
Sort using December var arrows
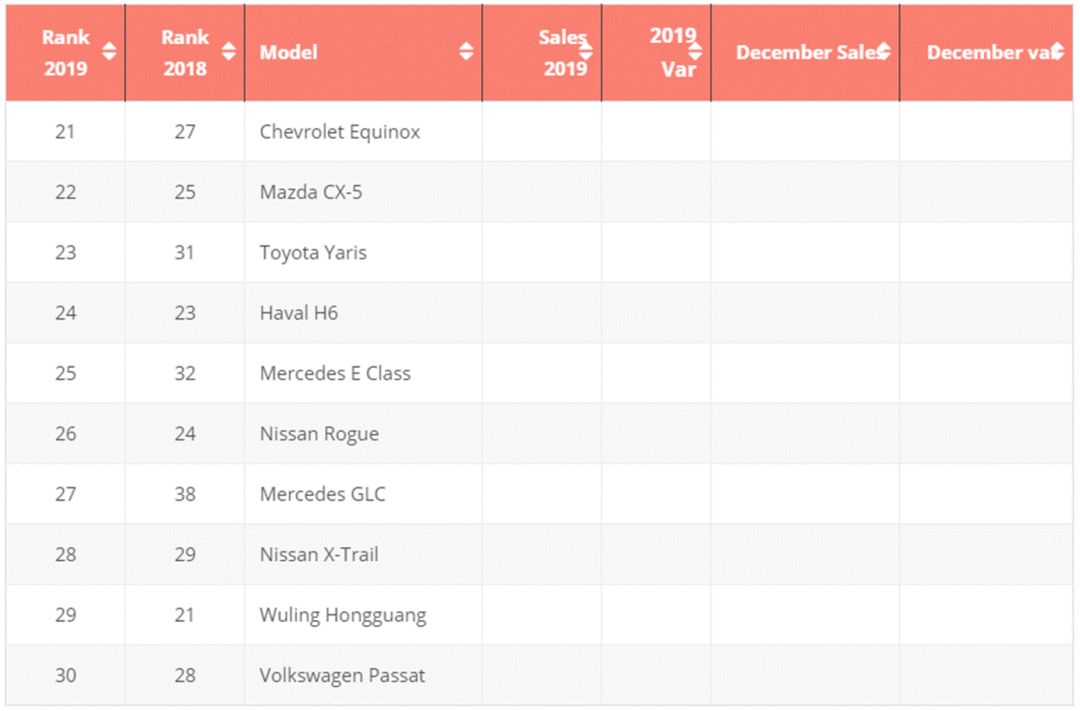pyautogui.click(x=1057, y=52)
